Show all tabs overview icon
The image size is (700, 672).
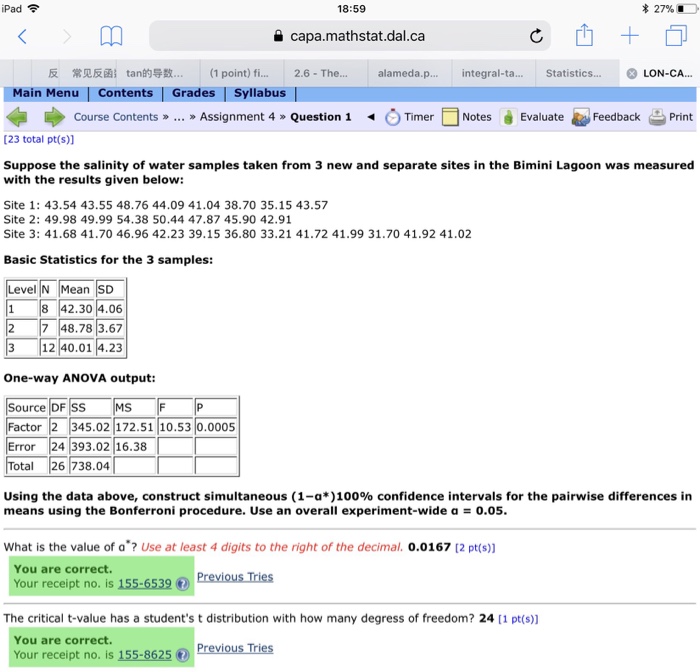(676, 35)
